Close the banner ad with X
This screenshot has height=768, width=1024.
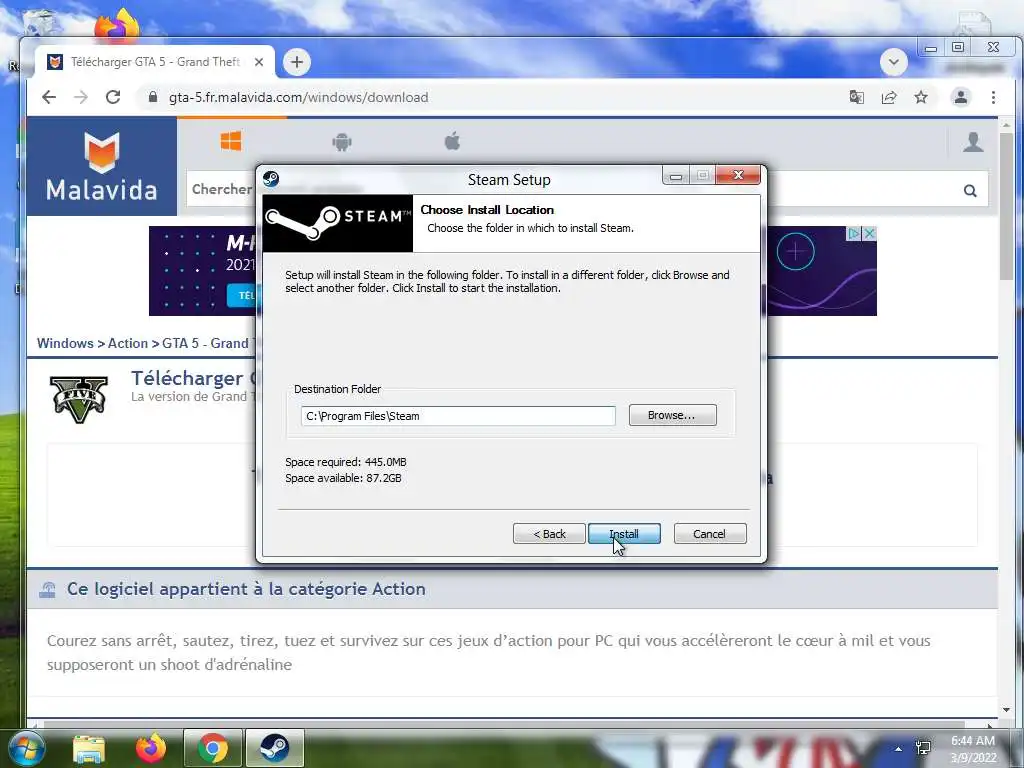869,234
